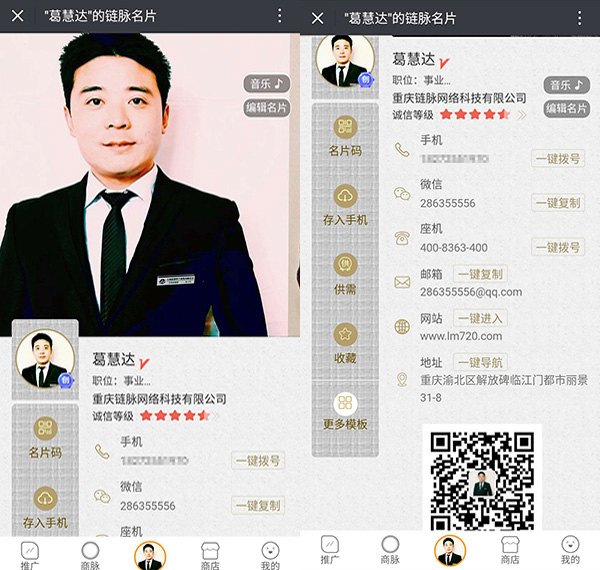The width and height of the screenshot is (600, 570).
Task: Open the three-dot menu on the right screen
Action: 578,17
